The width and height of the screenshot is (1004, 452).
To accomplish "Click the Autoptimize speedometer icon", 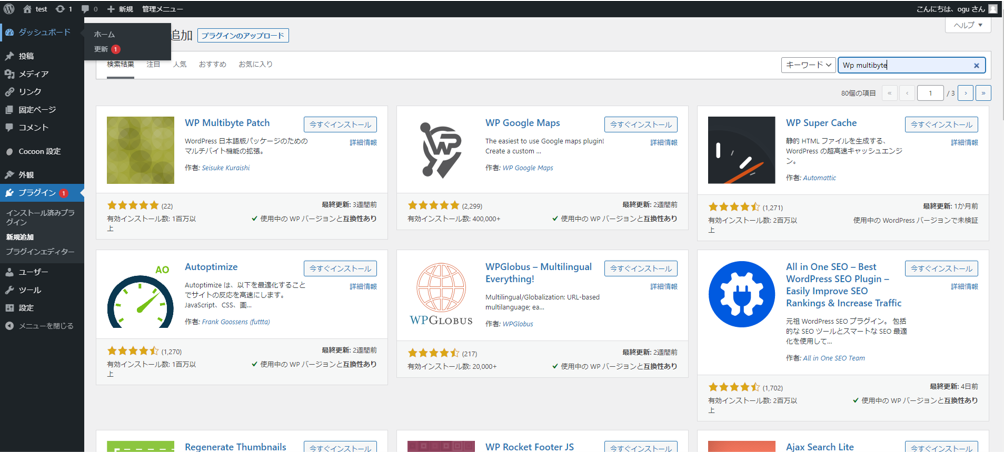I will [141, 295].
